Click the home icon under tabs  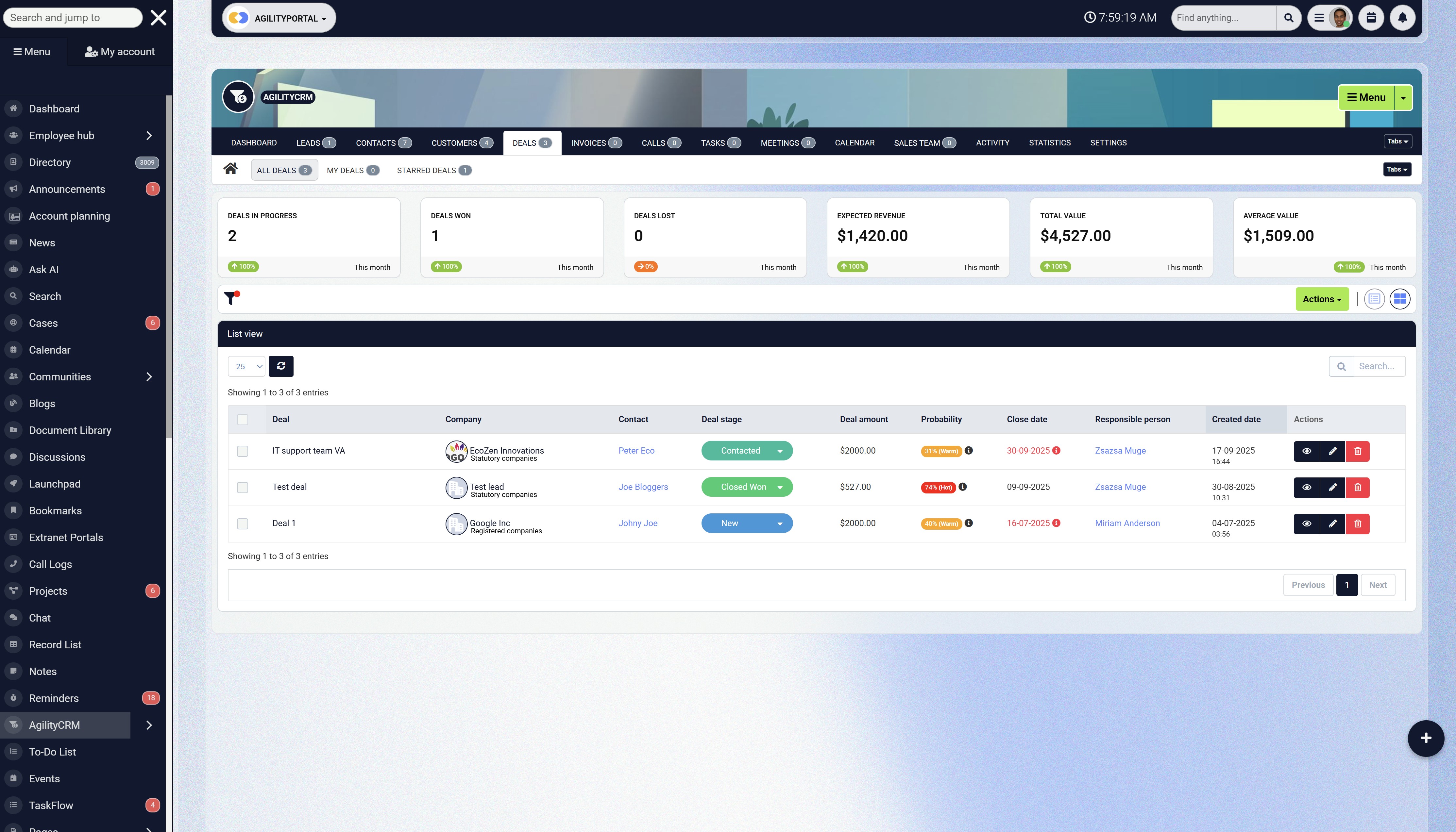pos(231,169)
